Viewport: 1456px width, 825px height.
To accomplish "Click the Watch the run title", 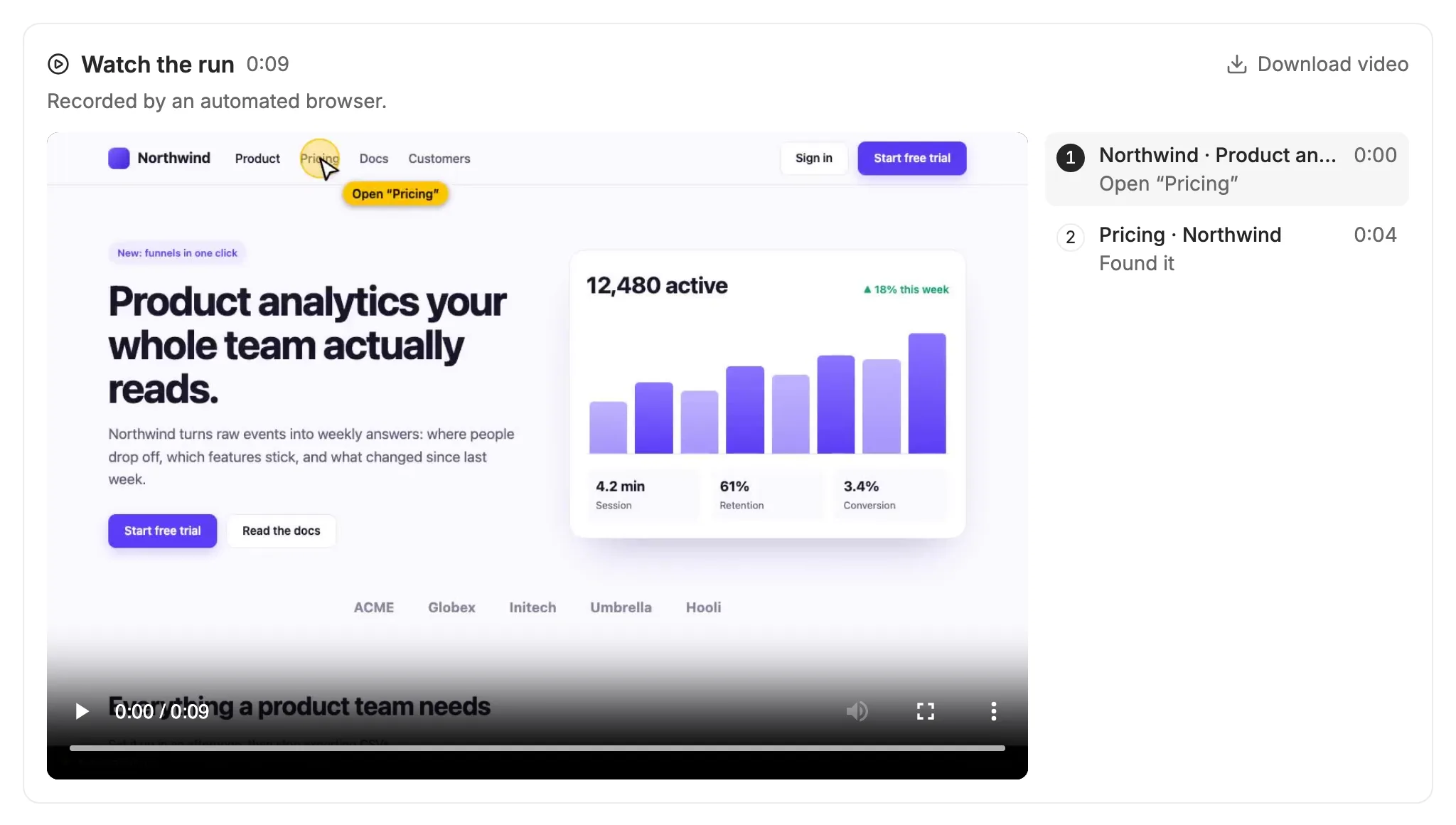I will (x=158, y=64).
